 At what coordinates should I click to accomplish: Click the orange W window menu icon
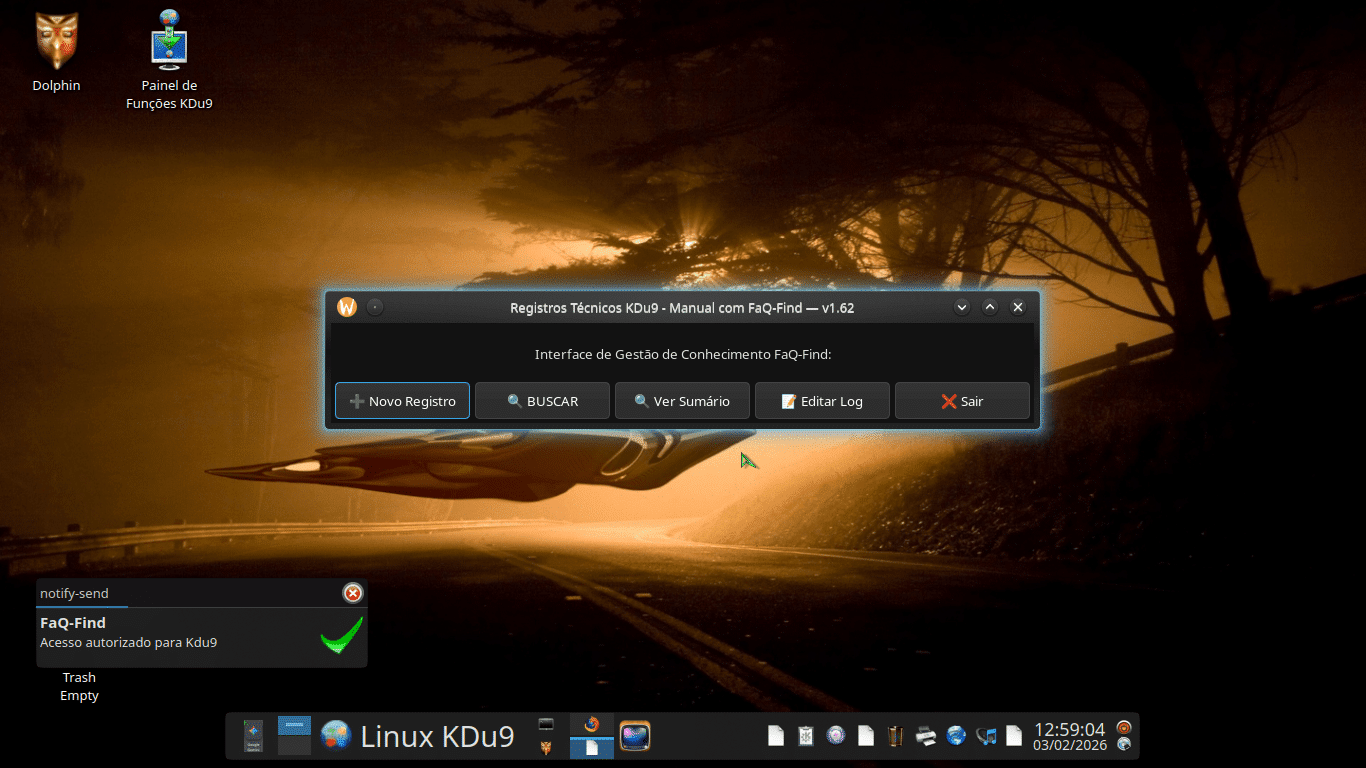click(x=347, y=307)
